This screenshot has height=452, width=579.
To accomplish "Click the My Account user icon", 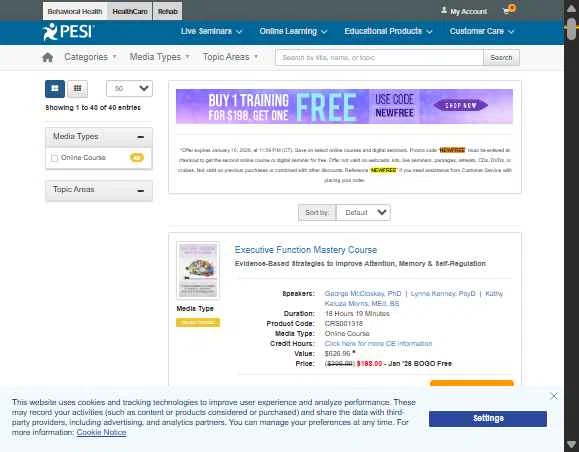I will pyautogui.click(x=444, y=10).
